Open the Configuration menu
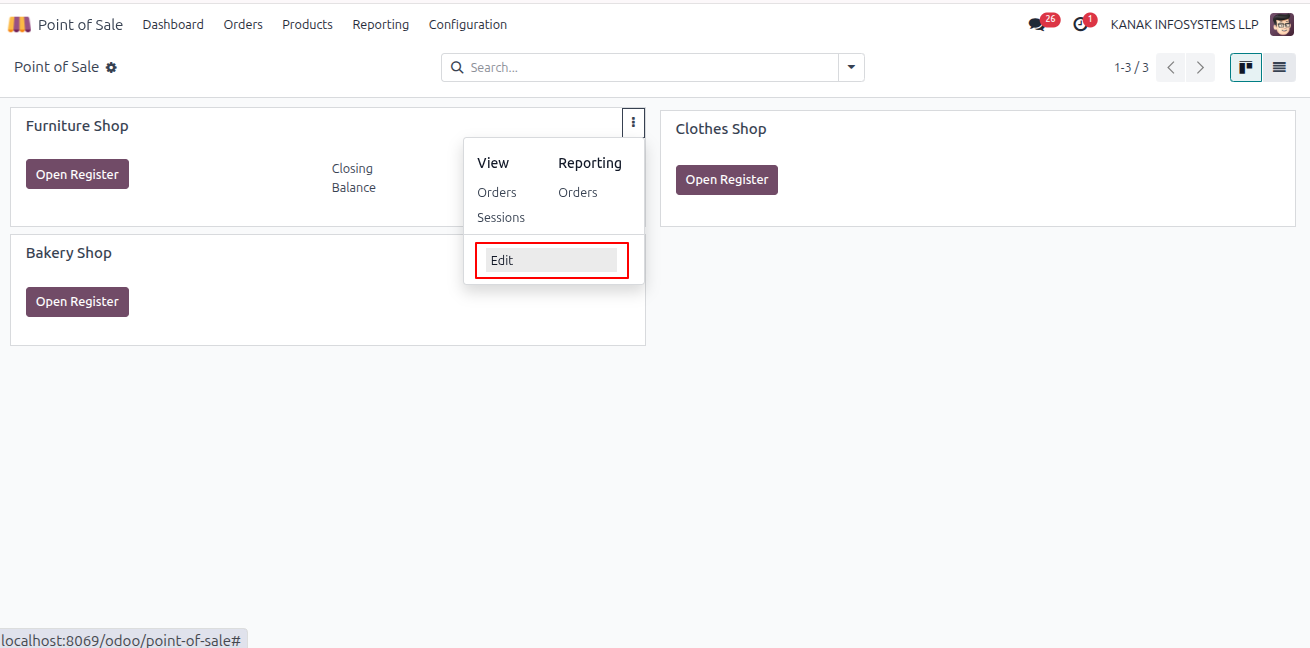The image size is (1310, 648). (x=468, y=24)
